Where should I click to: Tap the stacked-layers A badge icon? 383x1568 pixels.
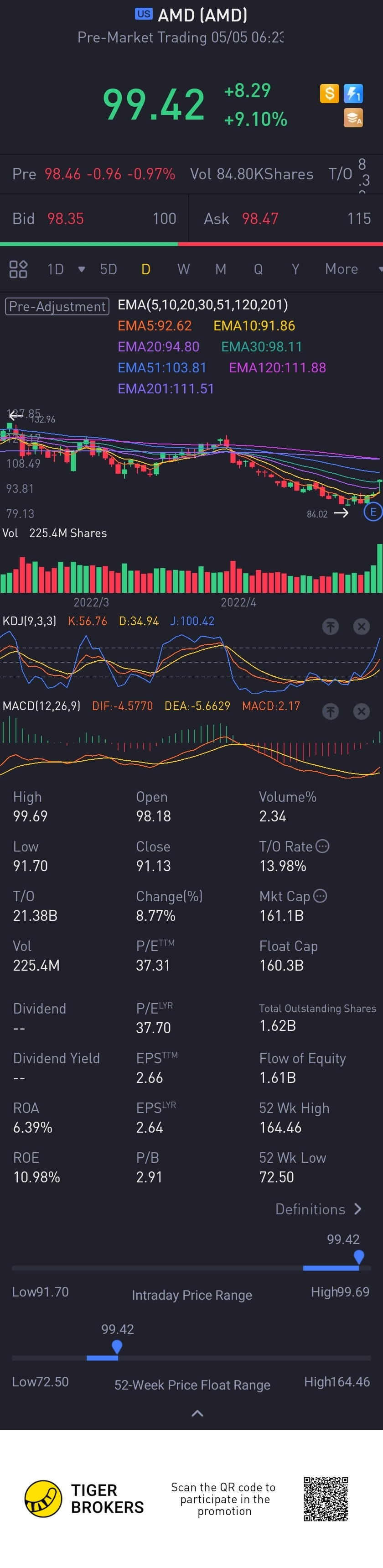click(x=353, y=117)
